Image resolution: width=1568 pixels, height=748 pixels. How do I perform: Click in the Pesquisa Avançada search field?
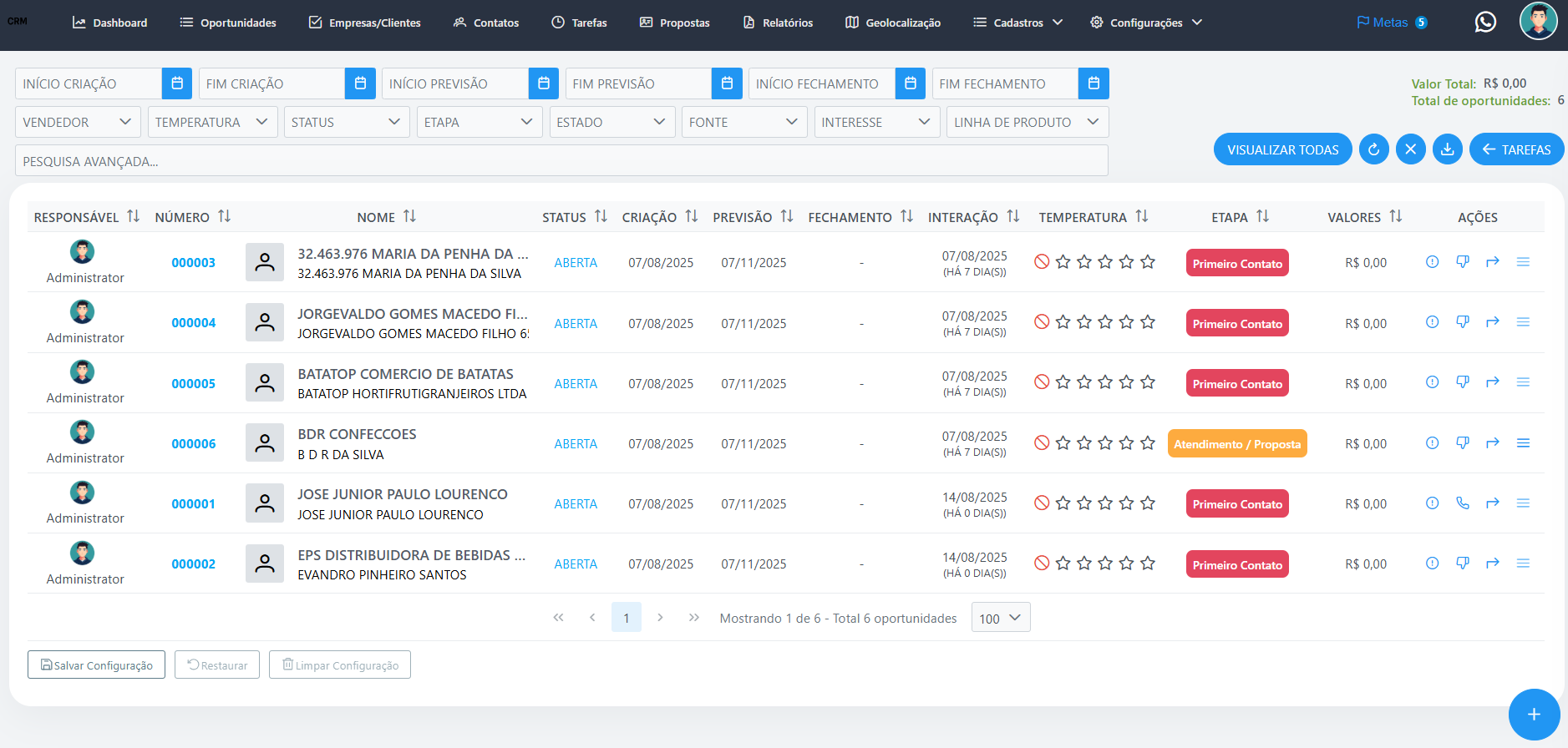(561, 161)
